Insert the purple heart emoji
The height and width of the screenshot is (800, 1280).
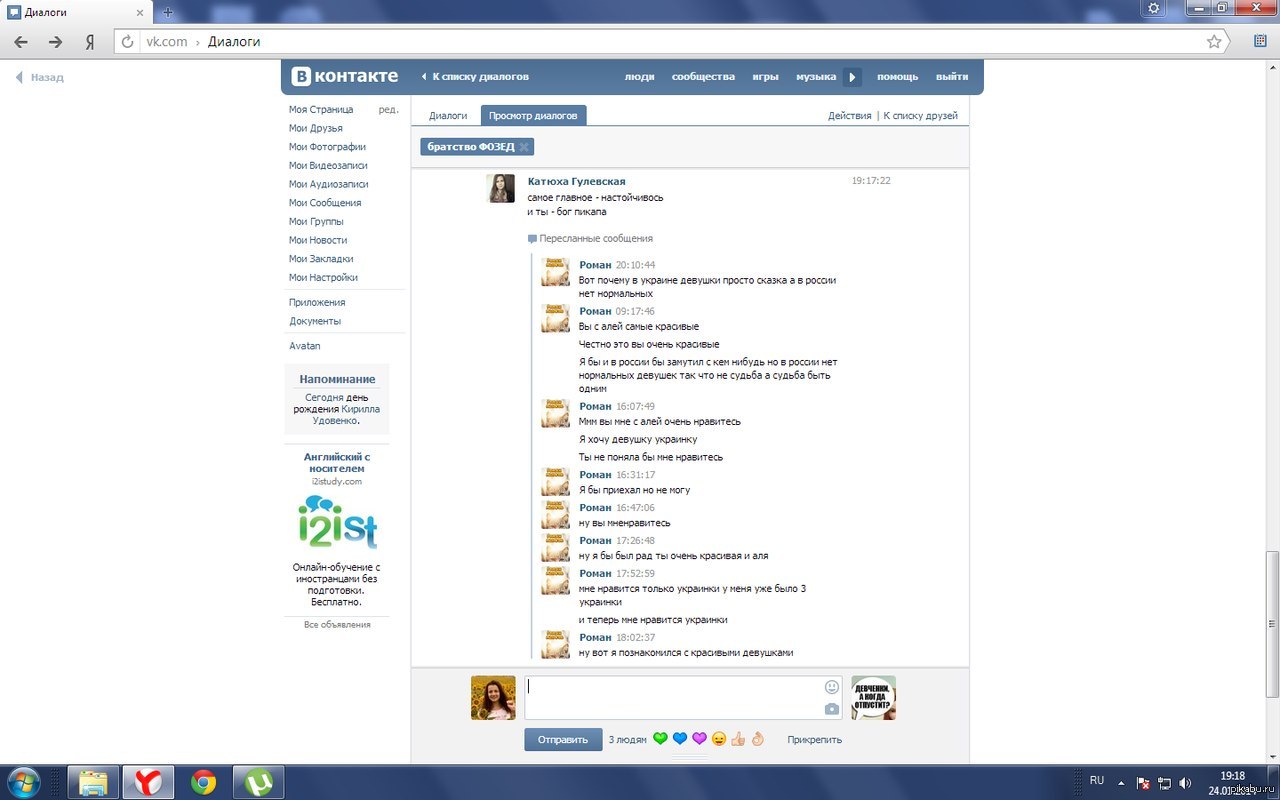(x=699, y=739)
